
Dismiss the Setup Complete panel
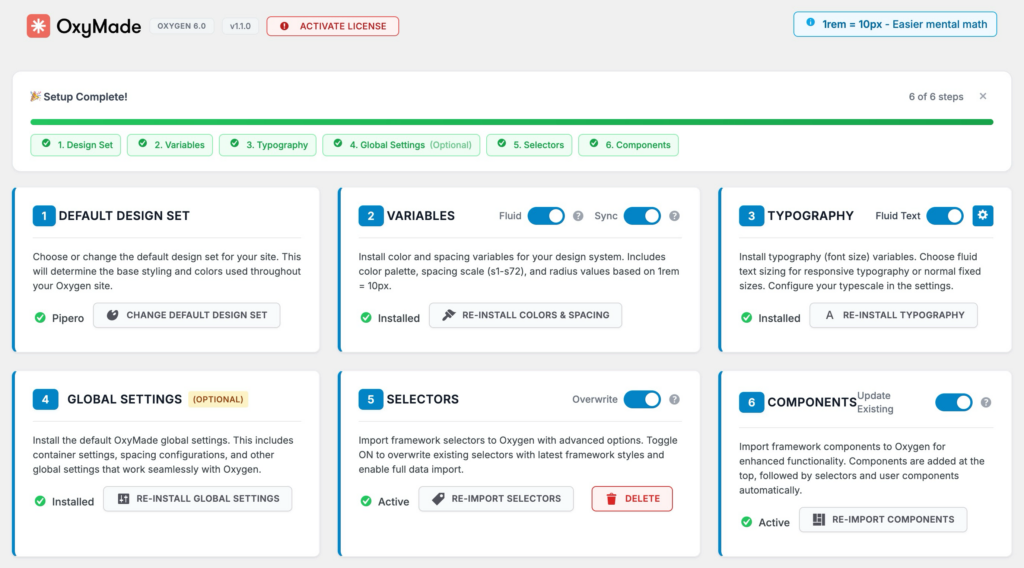(983, 97)
